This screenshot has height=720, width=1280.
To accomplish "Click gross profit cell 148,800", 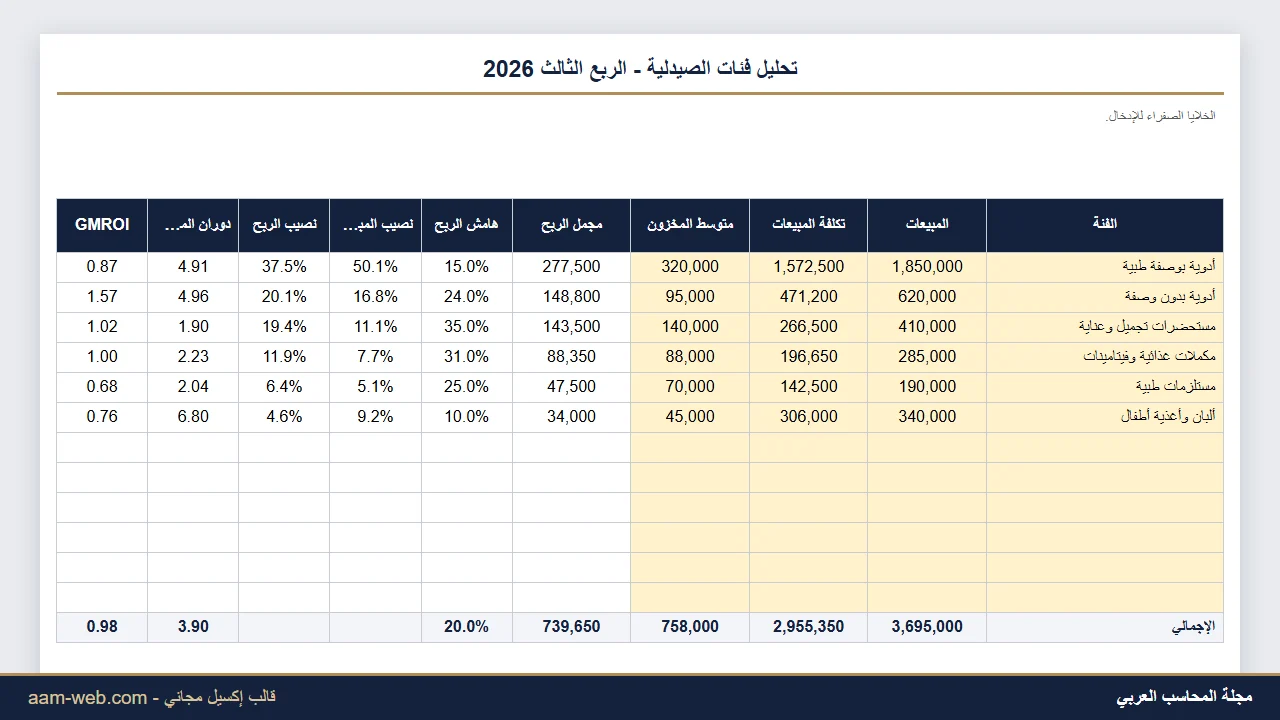I will pyautogui.click(x=572, y=297).
